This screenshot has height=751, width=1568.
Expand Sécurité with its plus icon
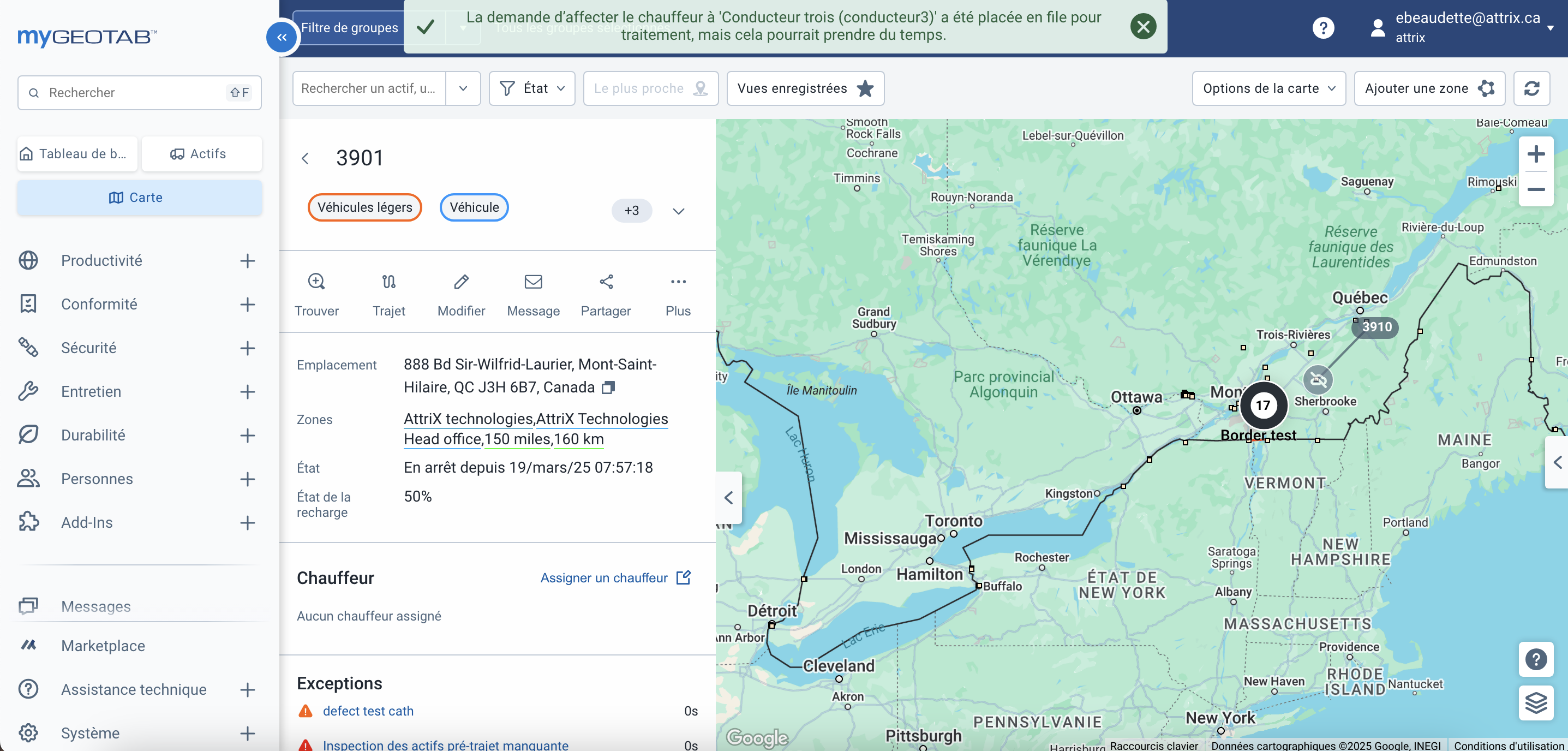click(x=247, y=348)
